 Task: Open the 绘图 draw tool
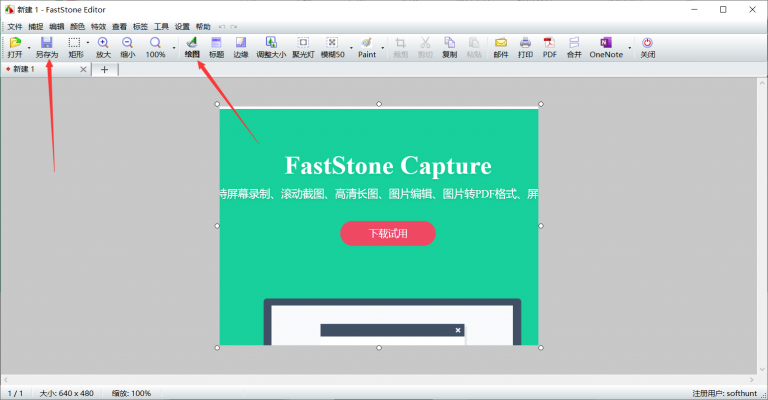tap(192, 47)
